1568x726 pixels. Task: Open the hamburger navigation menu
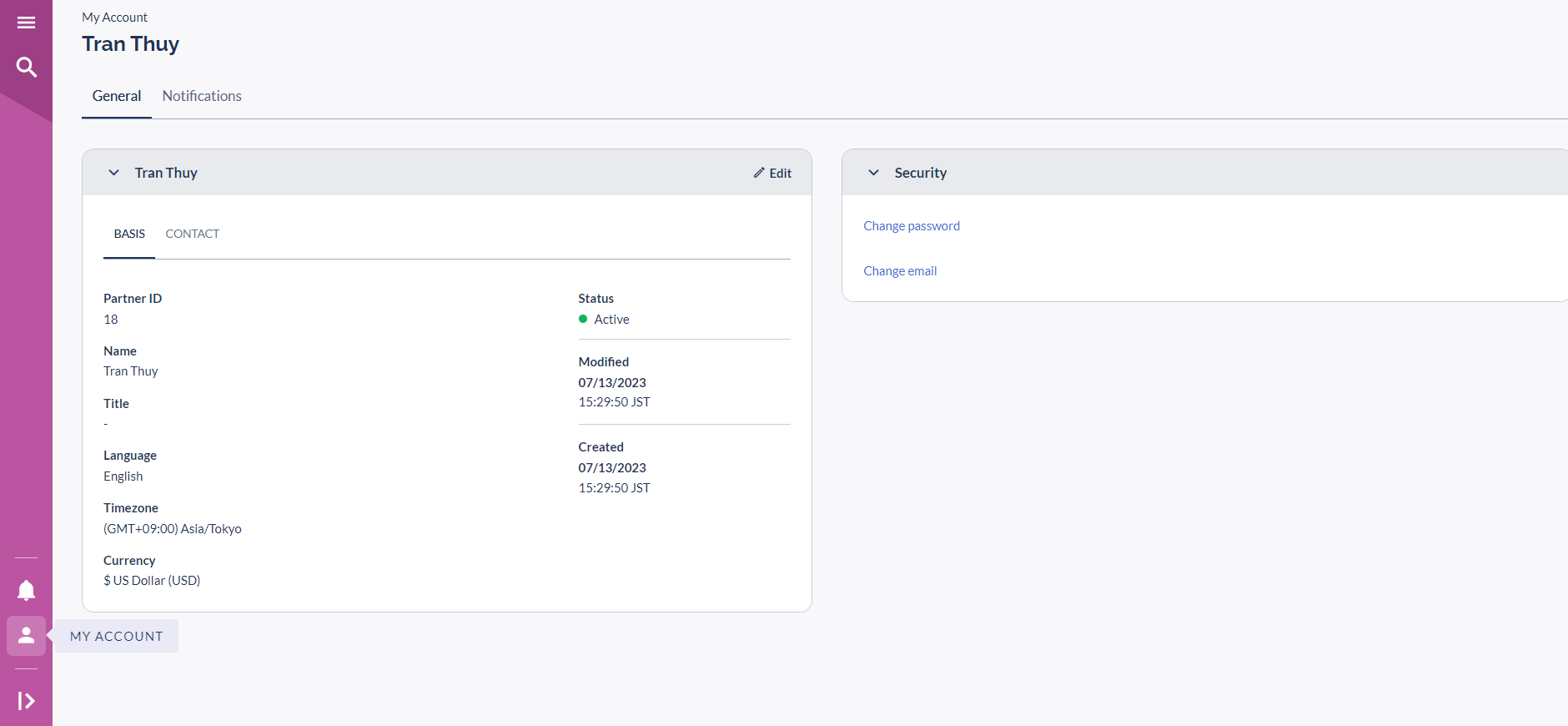(26, 23)
